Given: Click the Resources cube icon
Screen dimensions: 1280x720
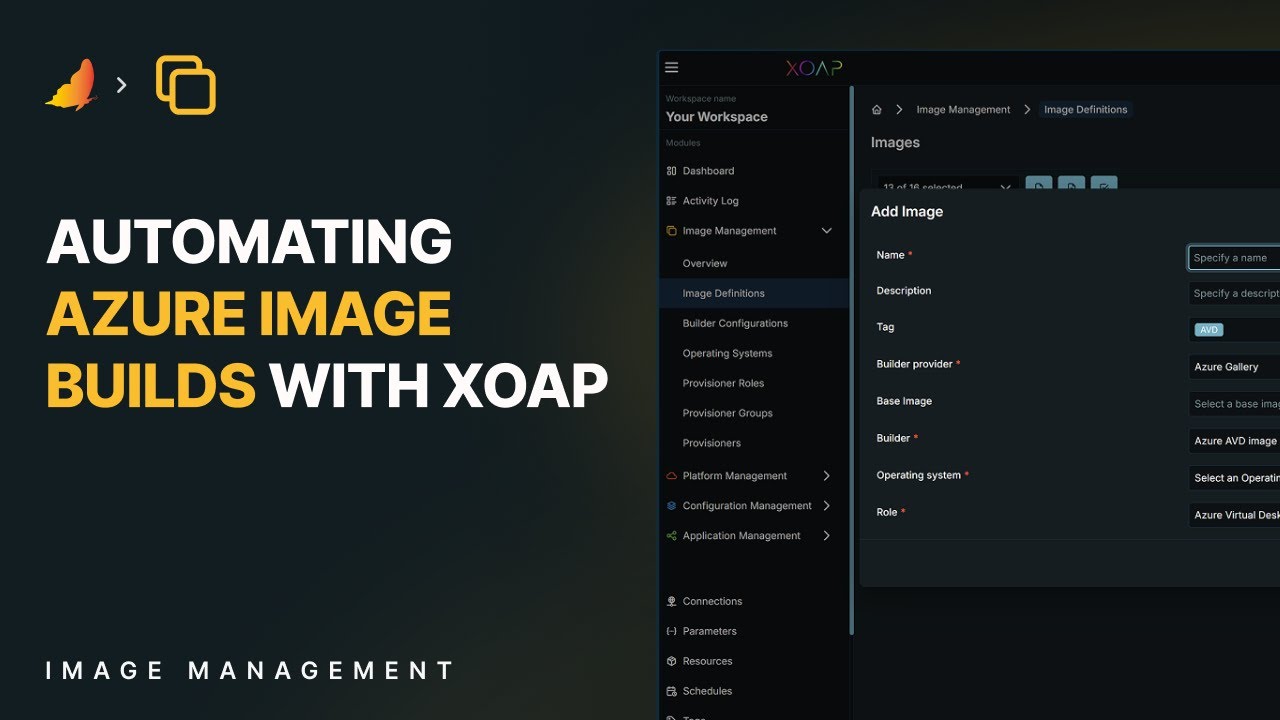Looking at the screenshot, I should click(671, 661).
